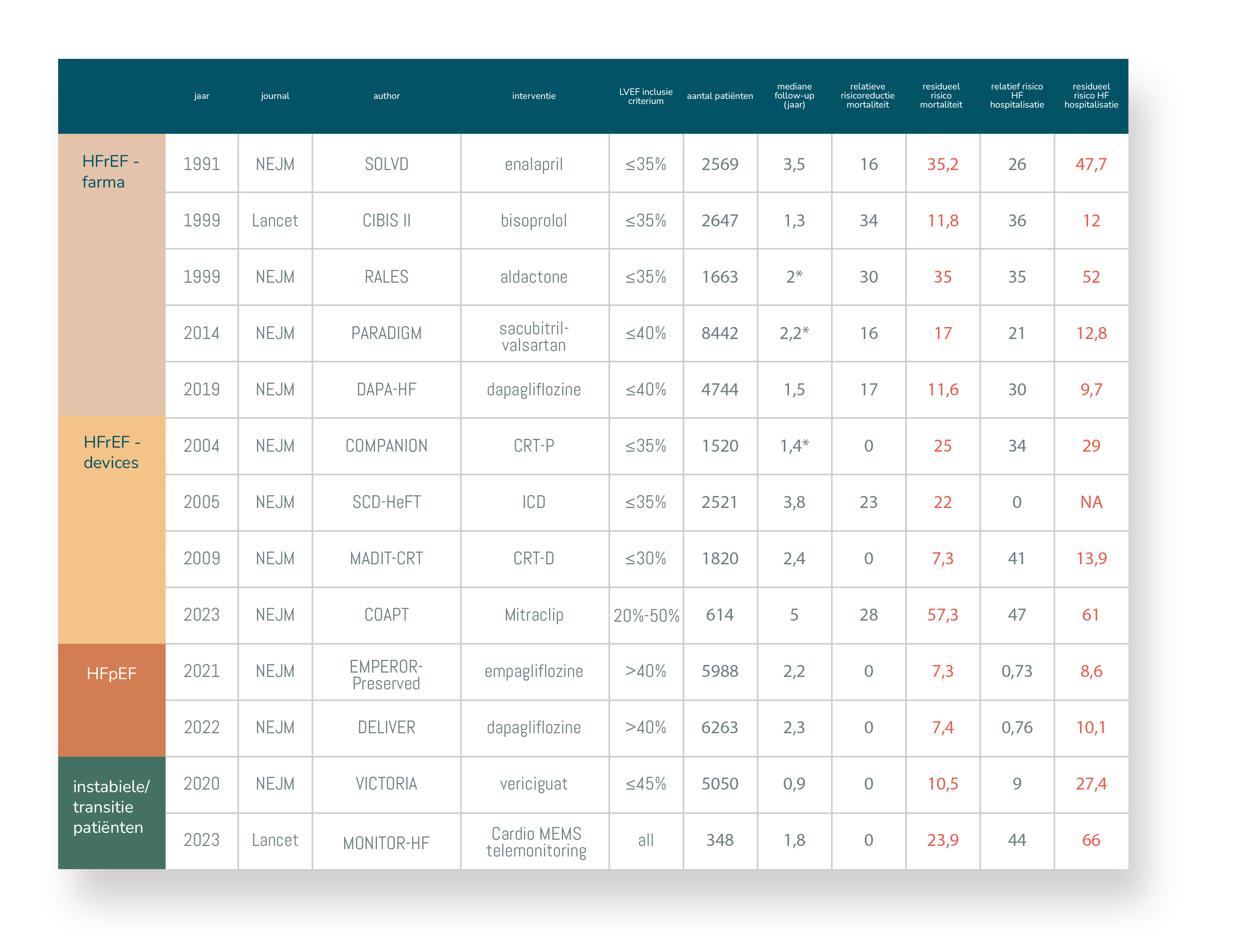Click the '20%-50%' LVEF criterium cell
Screen dimensions: 1240x952
[x=646, y=615]
